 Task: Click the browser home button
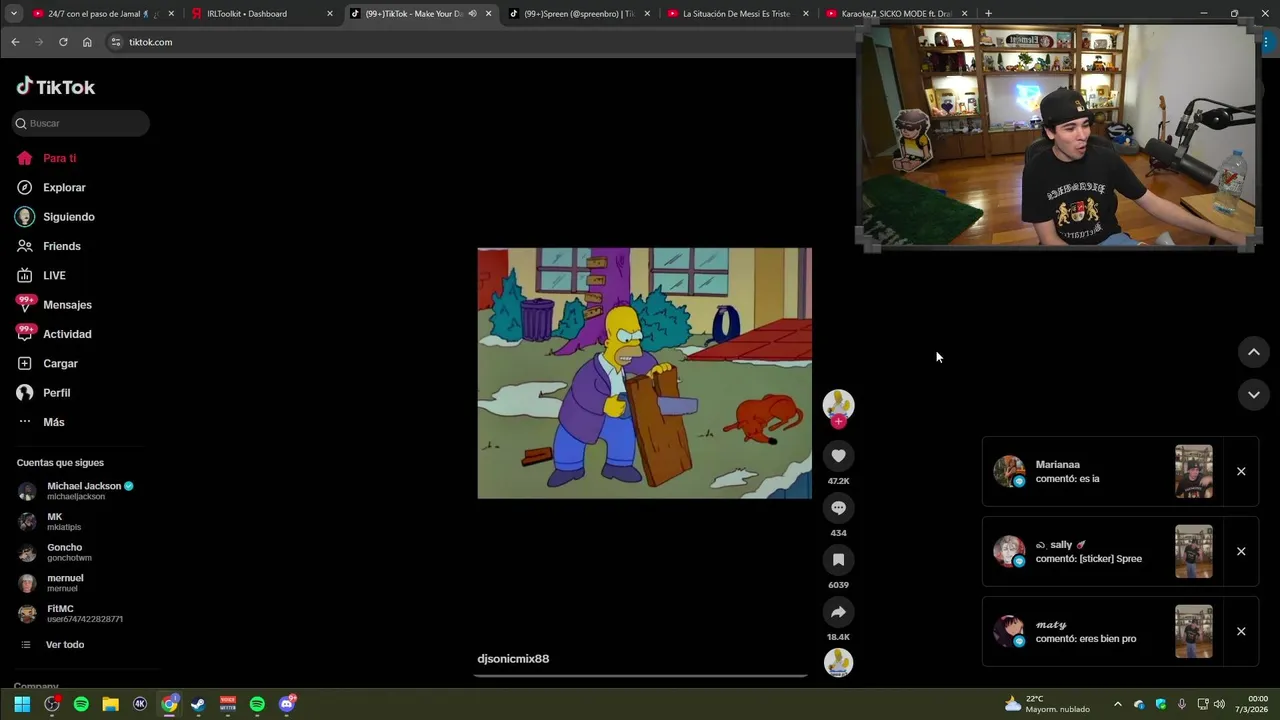(87, 42)
